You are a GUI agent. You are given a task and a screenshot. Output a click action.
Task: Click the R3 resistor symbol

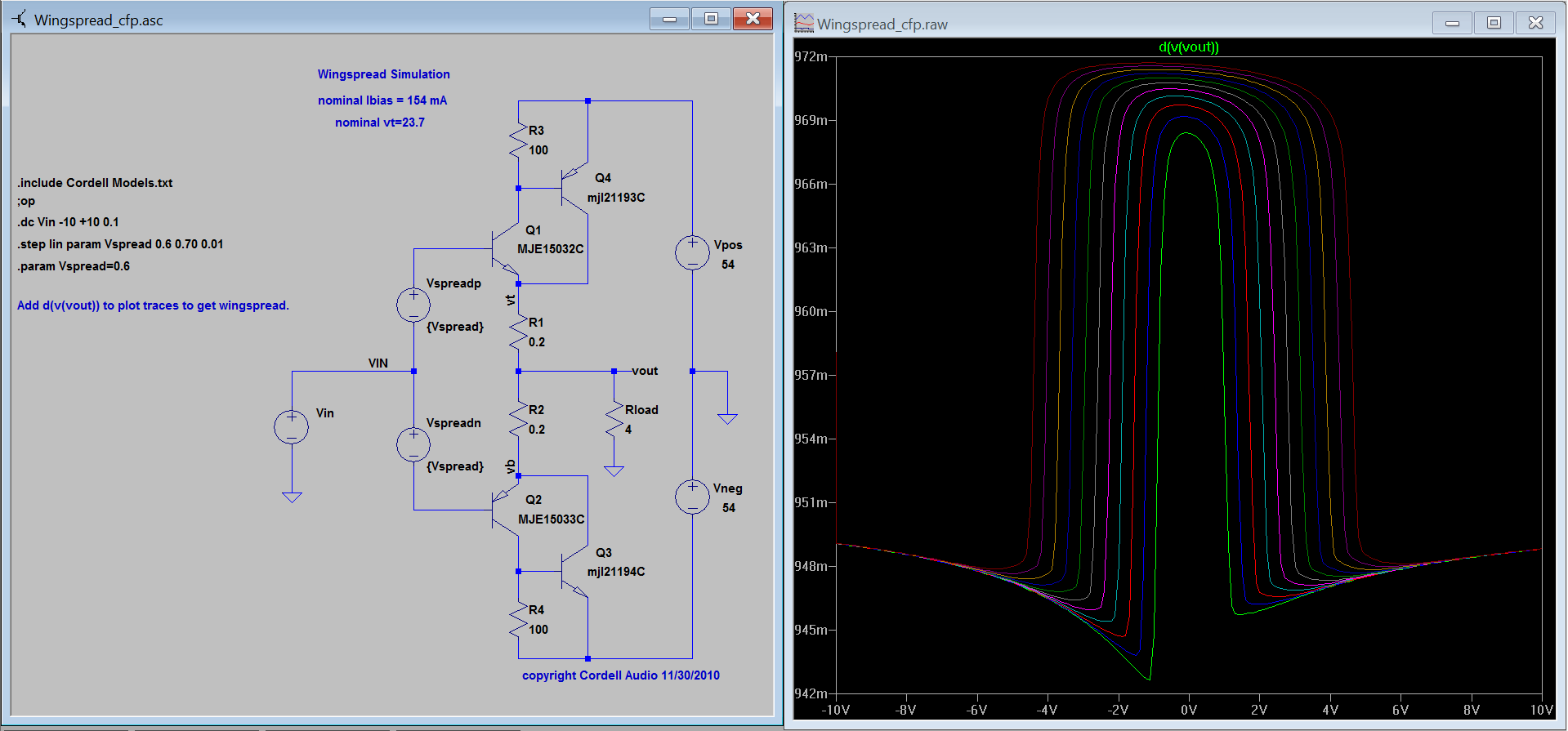click(518, 140)
